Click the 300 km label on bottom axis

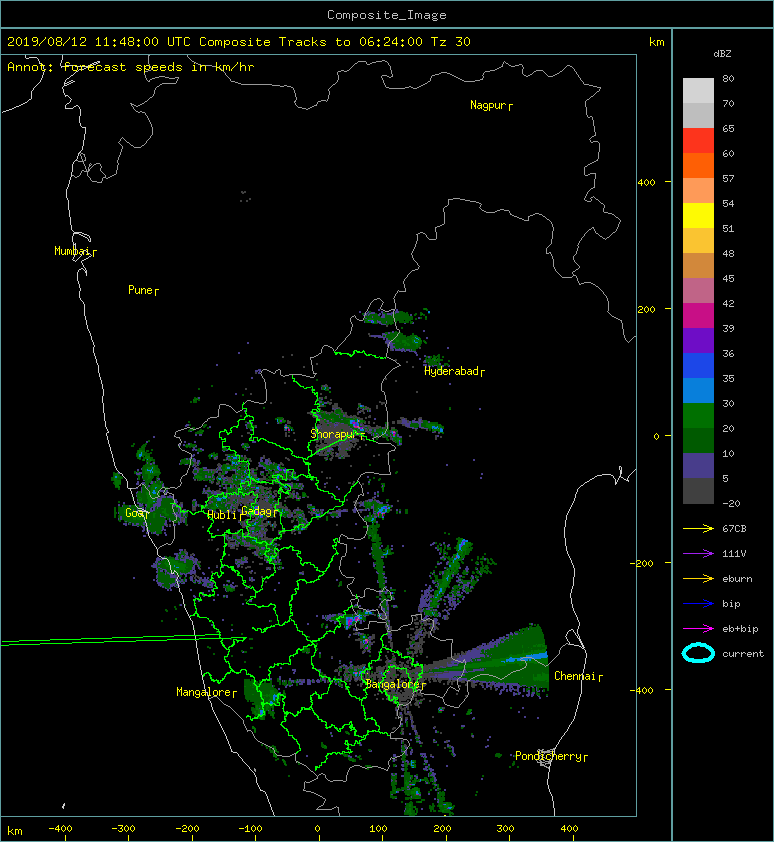tap(505, 829)
